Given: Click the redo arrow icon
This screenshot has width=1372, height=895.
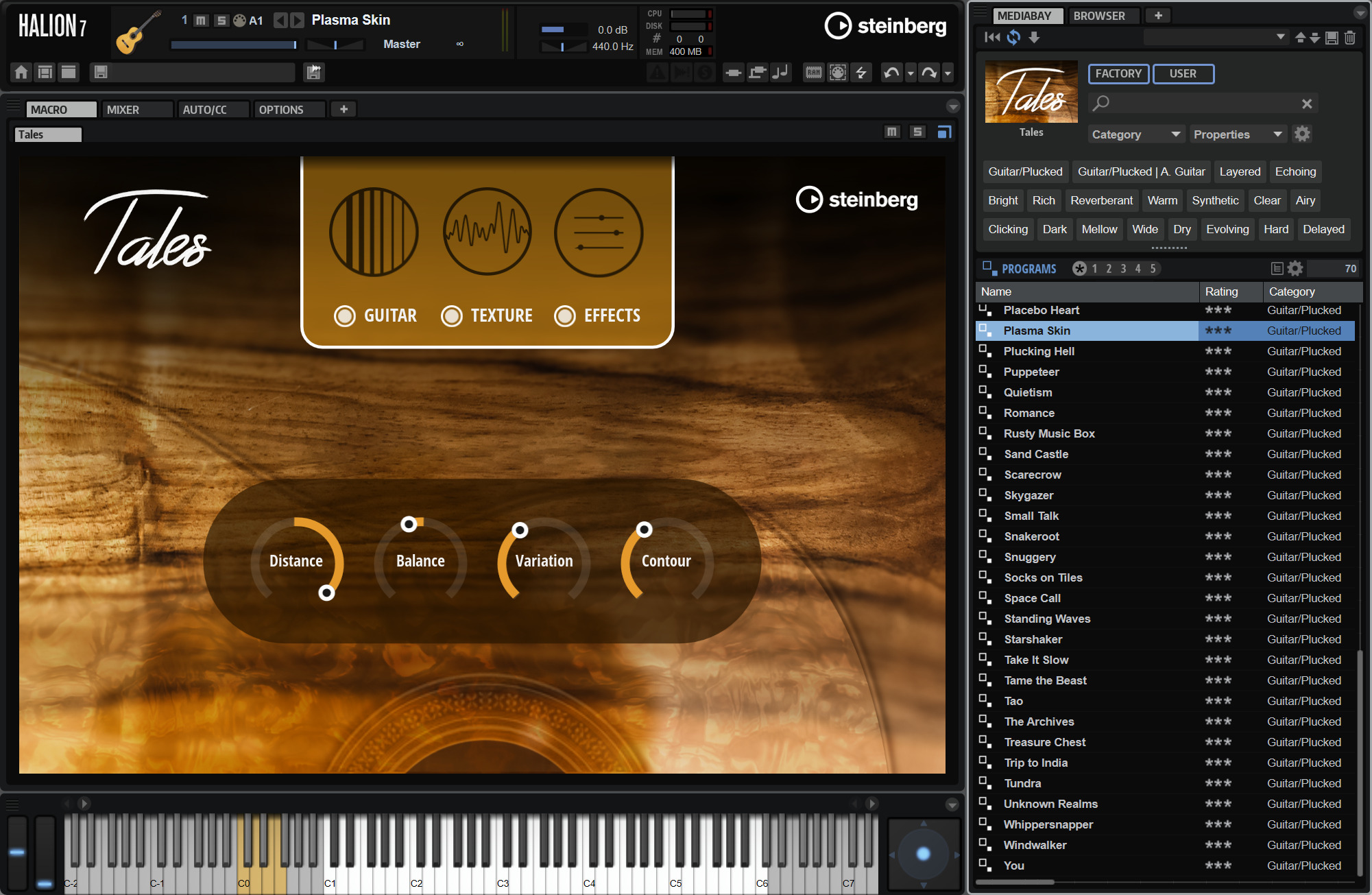Looking at the screenshot, I should (x=929, y=72).
